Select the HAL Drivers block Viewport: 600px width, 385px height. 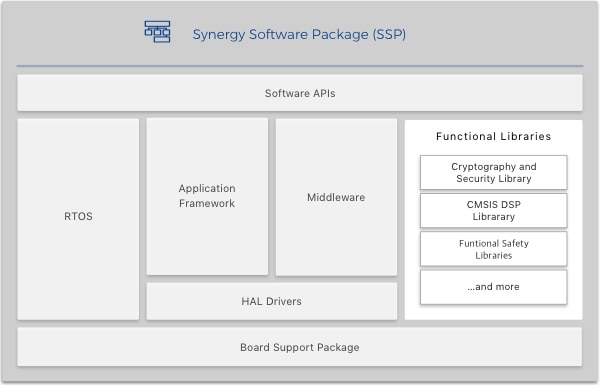pyautogui.click(x=272, y=301)
